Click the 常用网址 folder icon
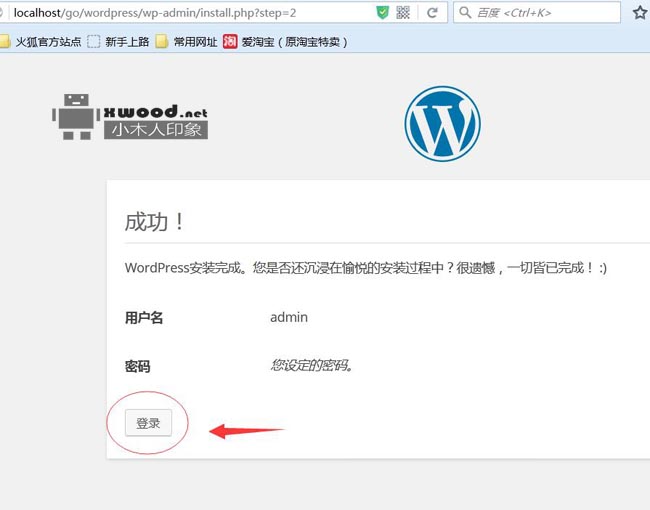Image resolution: width=650 pixels, height=510 pixels. (x=162, y=41)
